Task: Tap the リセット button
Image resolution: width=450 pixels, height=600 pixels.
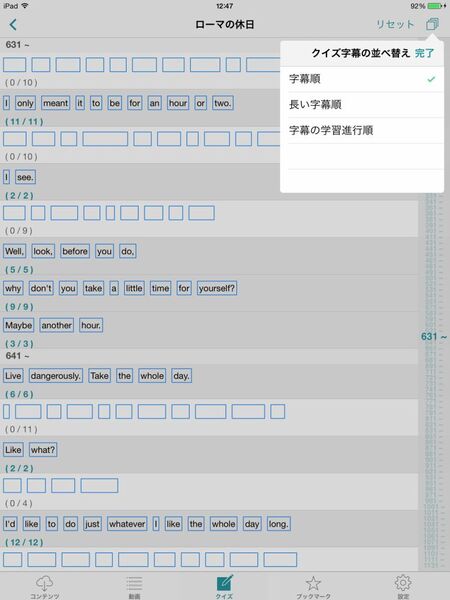Action: [395, 24]
